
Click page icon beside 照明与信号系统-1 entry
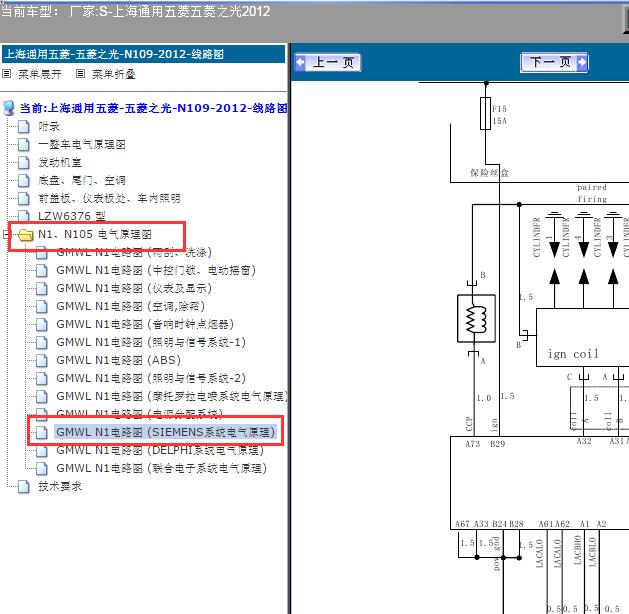42,342
